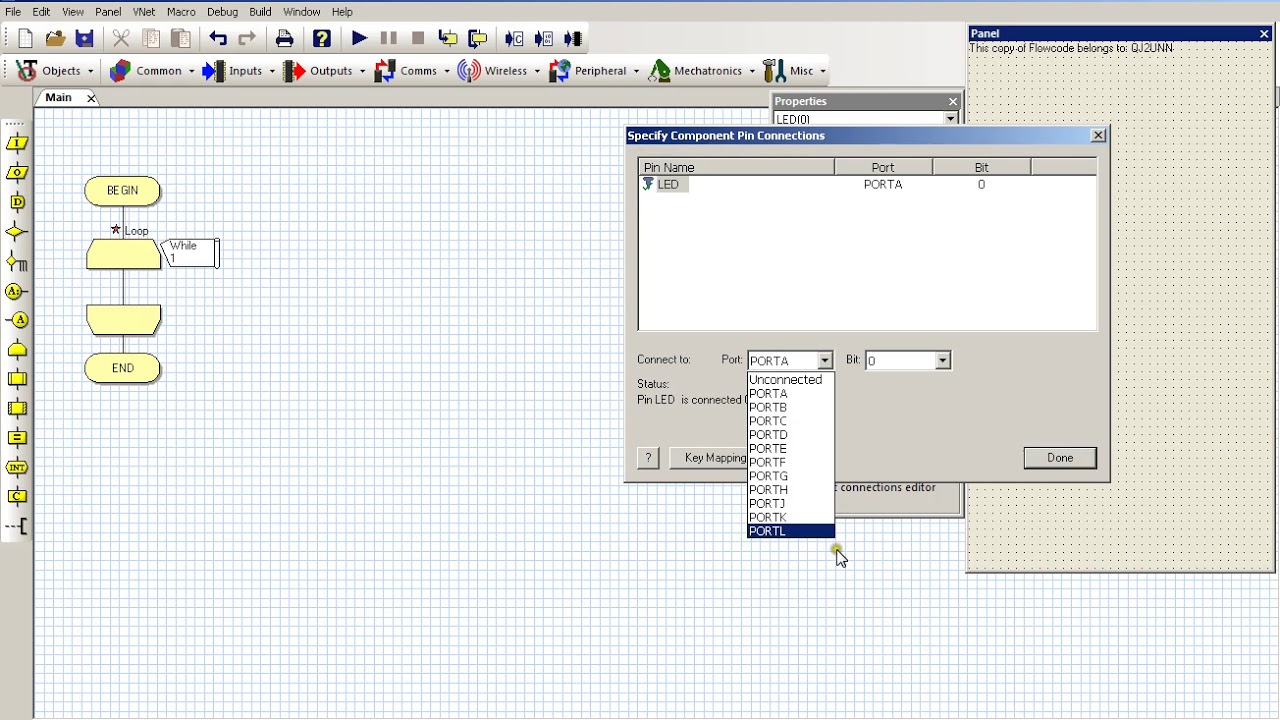
Task: Select the Output flowchart icon in sidebar
Action: coord(17,172)
